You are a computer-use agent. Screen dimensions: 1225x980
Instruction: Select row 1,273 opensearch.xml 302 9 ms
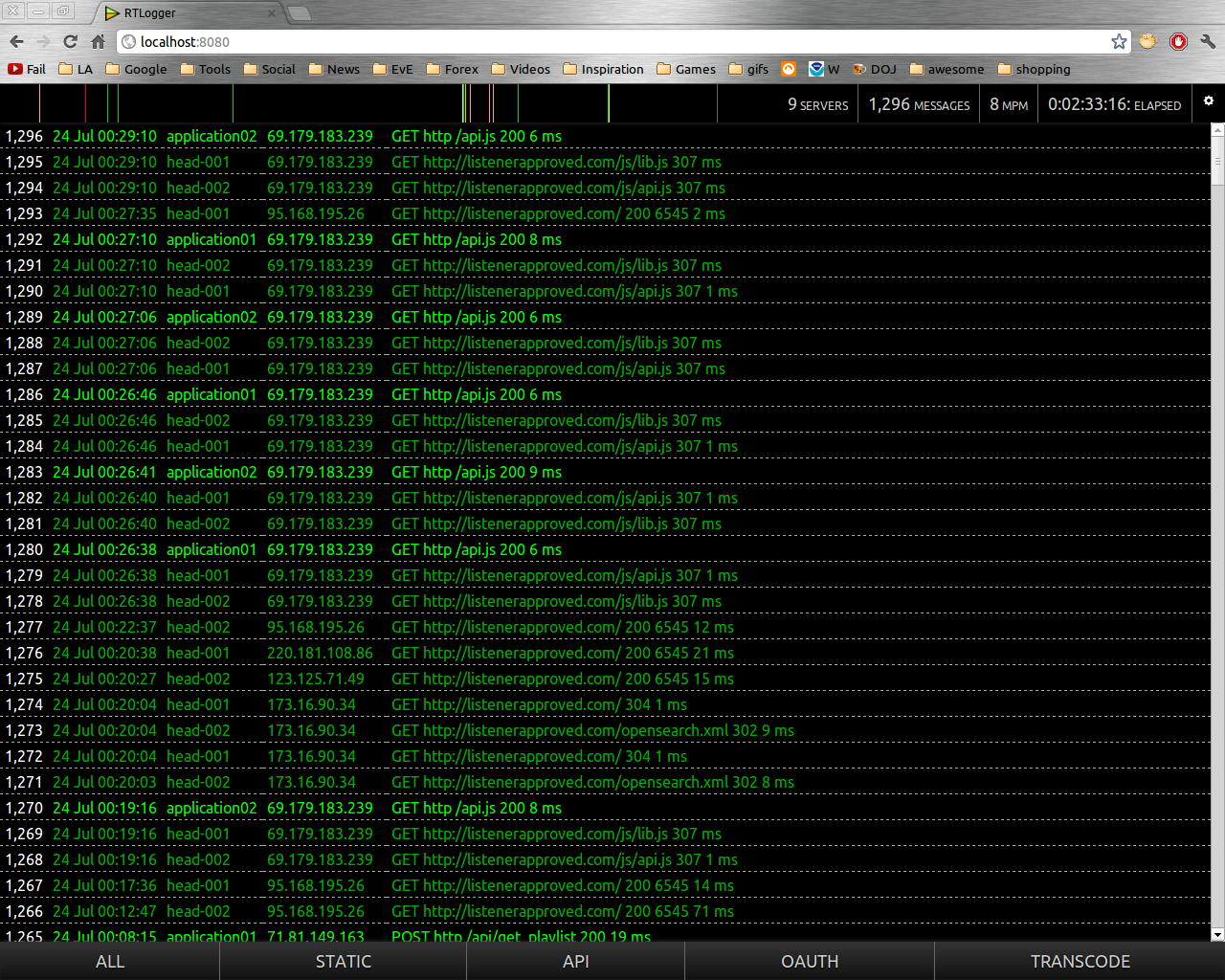[605, 730]
